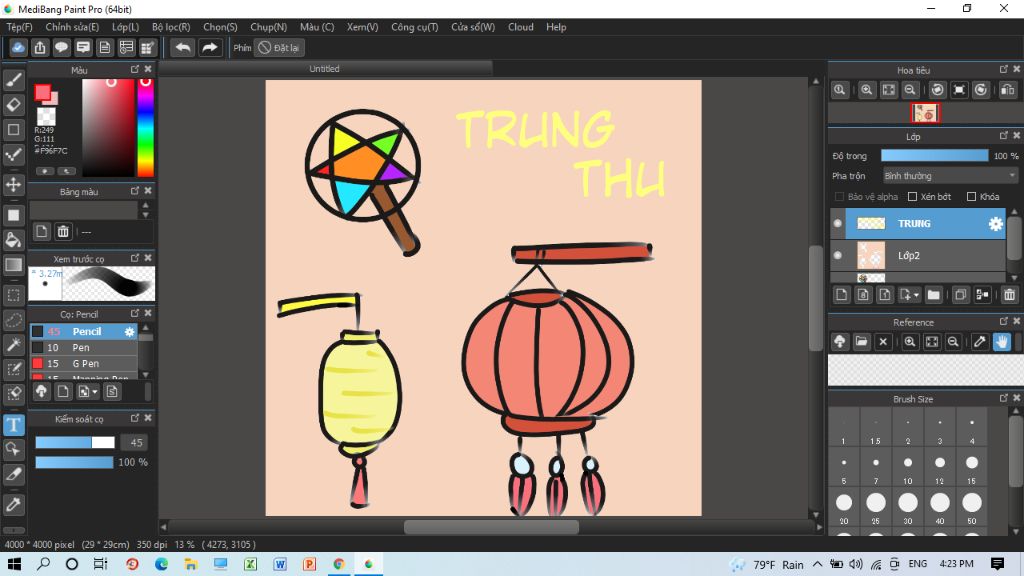
Task: Hide the TRUNG layer
Action: point(838,223)
